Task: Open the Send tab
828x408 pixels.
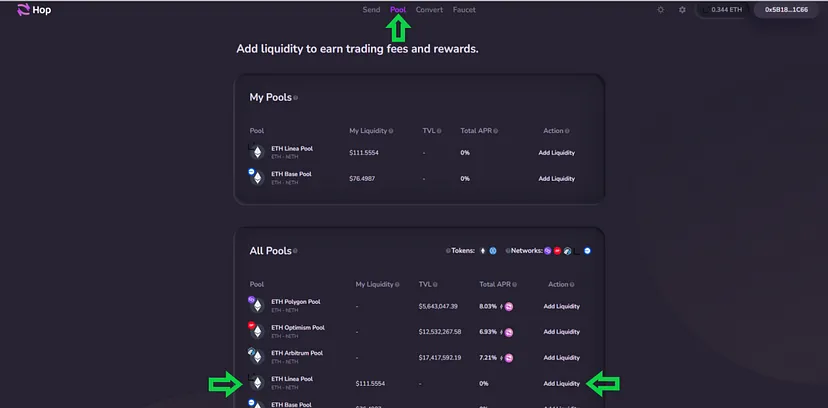Action: 371,10
